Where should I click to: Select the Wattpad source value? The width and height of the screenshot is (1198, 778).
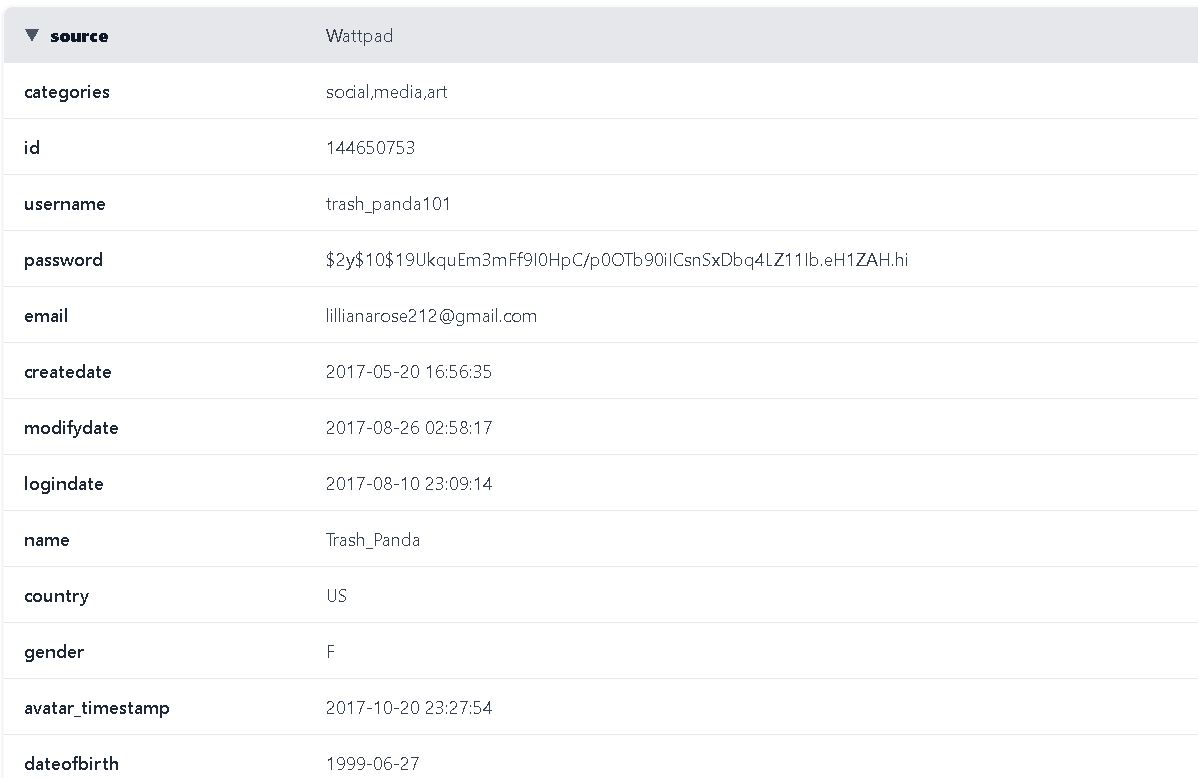tap(359, 36)
